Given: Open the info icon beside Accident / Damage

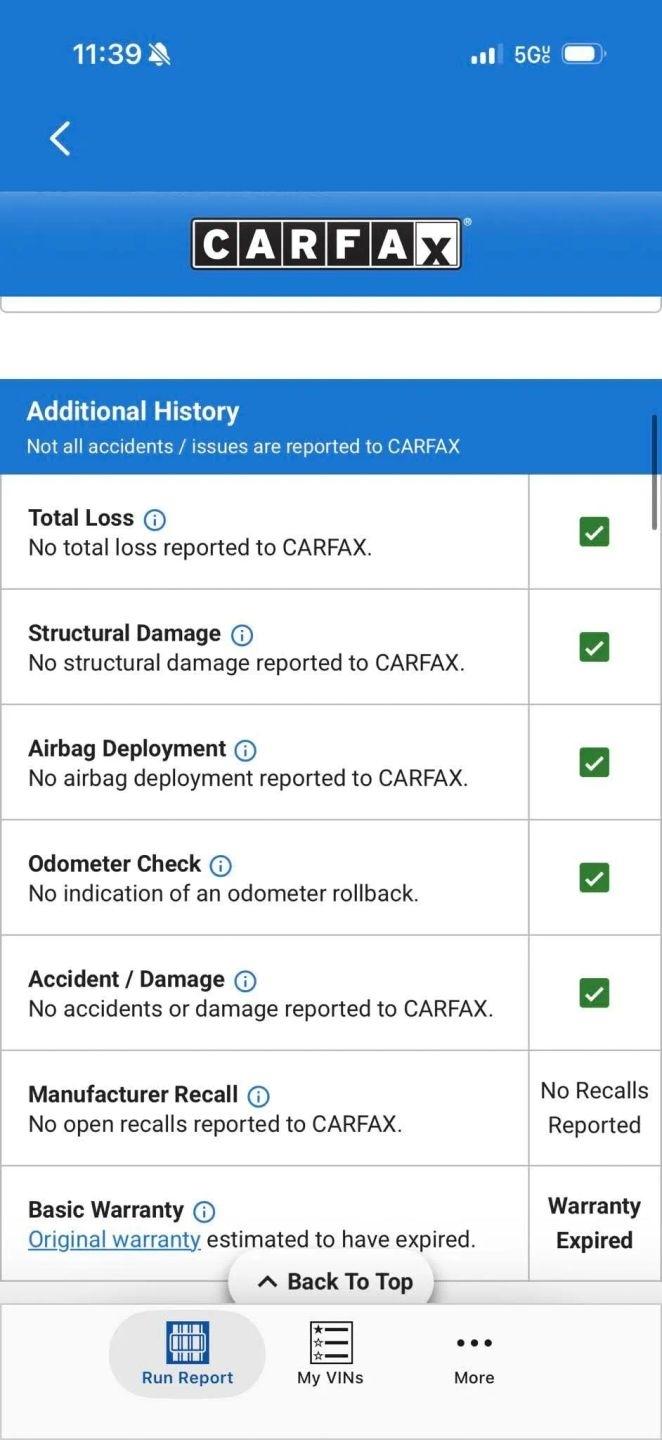Looking at the screenshot, I should click(245, 980).
